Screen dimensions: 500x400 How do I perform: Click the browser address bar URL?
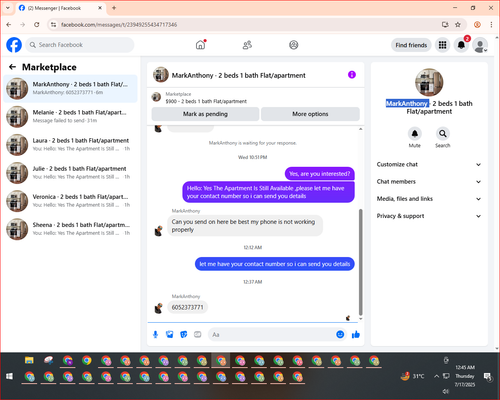click(x=119, y=25)
